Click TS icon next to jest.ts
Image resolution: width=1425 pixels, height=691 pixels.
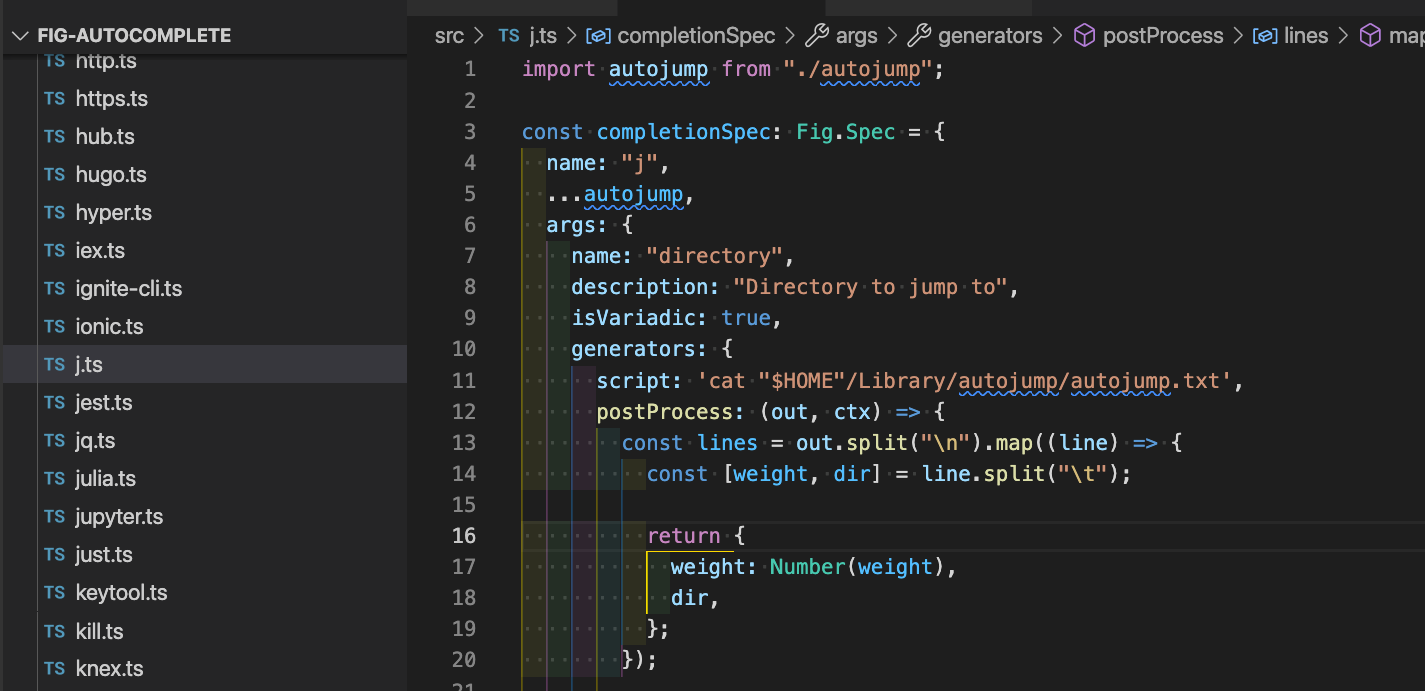click(x=55, y=403)
